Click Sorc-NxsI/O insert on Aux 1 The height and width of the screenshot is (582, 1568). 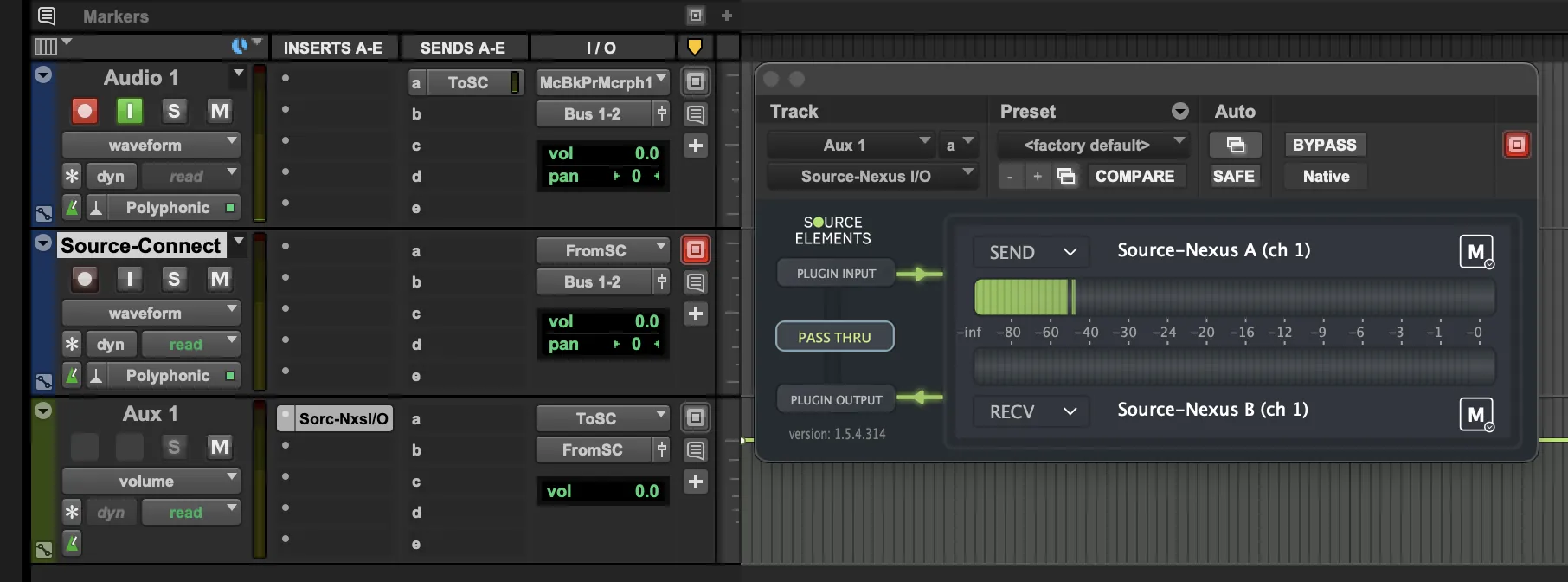335,418
